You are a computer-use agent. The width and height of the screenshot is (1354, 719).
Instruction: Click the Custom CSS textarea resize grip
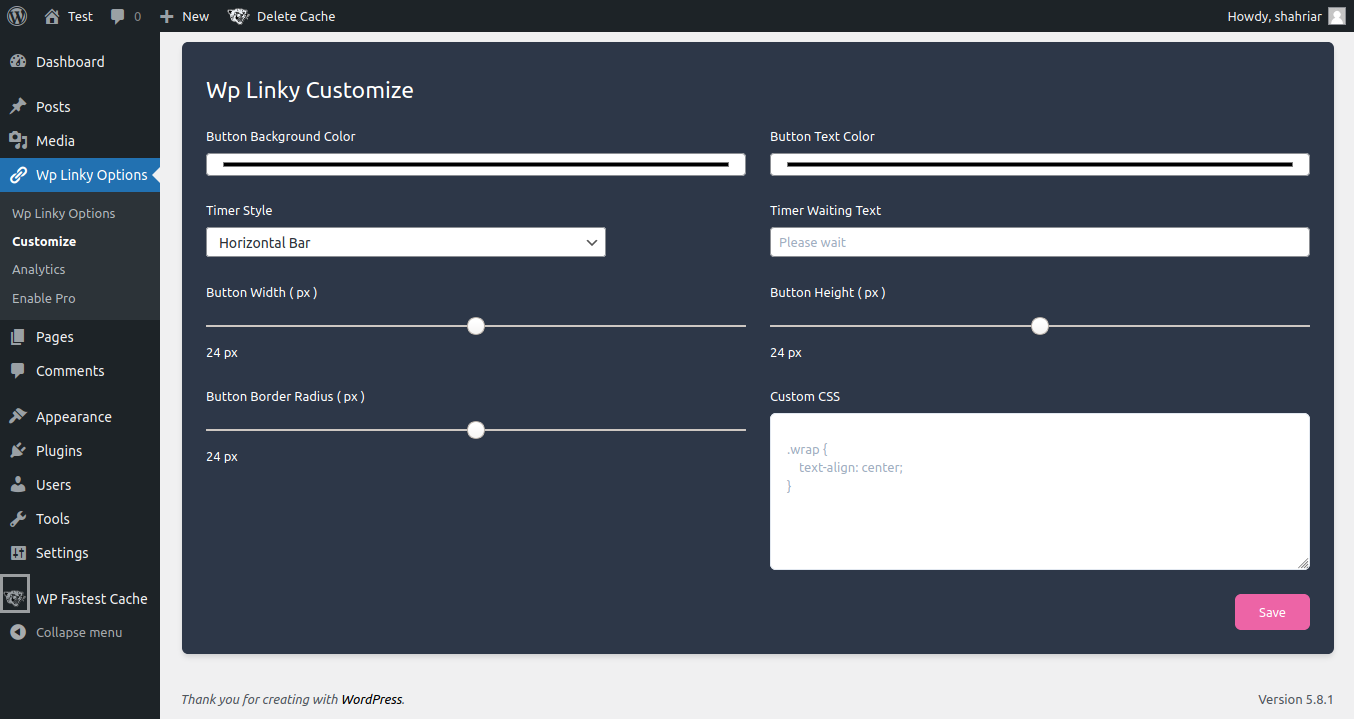click(x=1303, y=563)
